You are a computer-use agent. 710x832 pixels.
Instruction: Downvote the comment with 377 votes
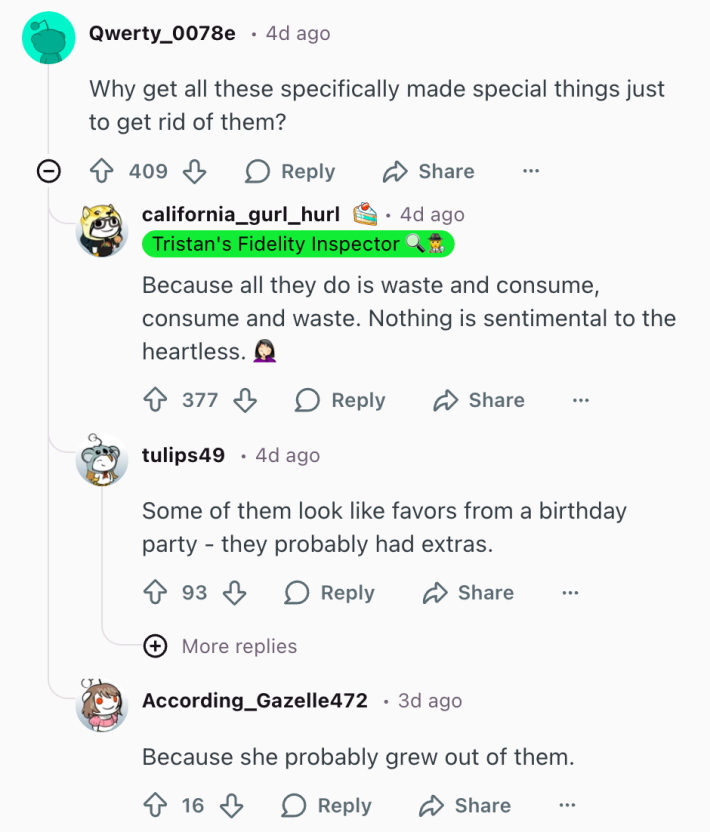tap(245, 400)
